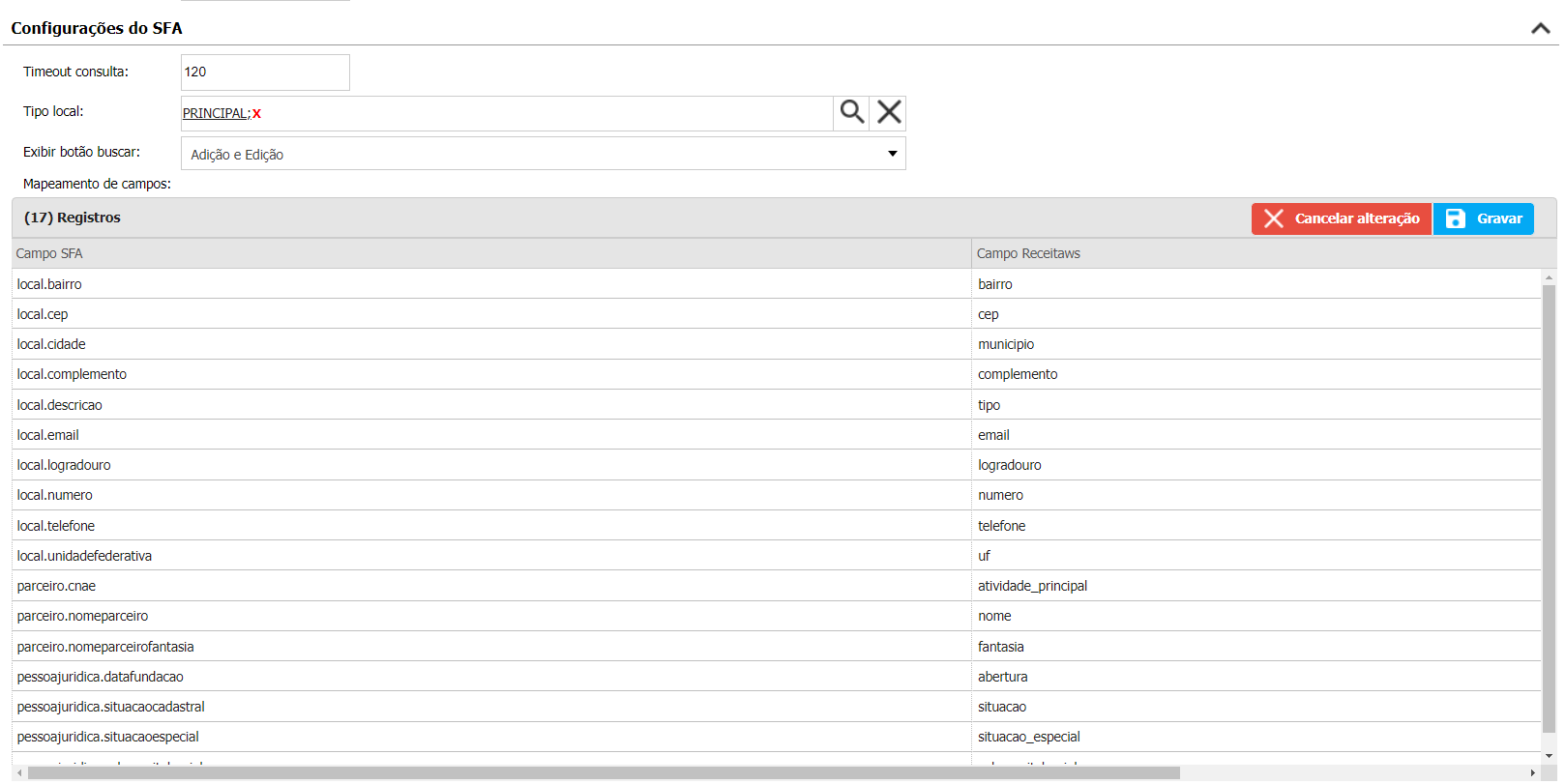Viewport: 1566px width, 784px height.
Task: Click the PRINCIPAL link in Tipo local
Action: point(214,113)
